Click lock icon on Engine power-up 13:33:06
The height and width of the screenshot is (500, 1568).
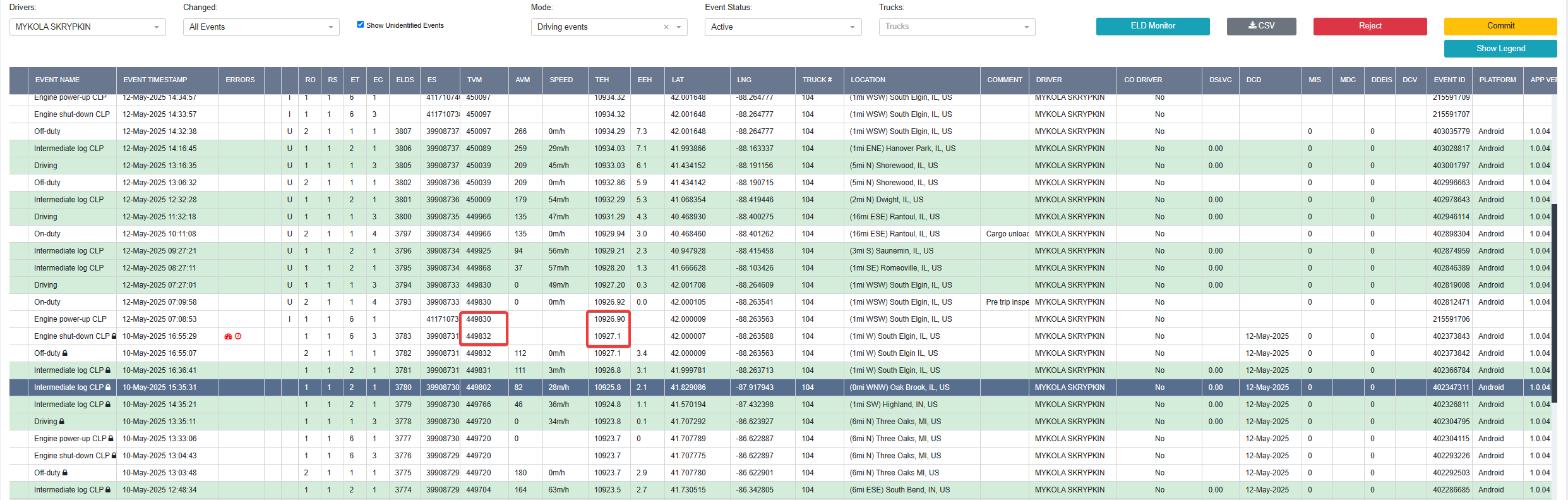click(111, 439)
